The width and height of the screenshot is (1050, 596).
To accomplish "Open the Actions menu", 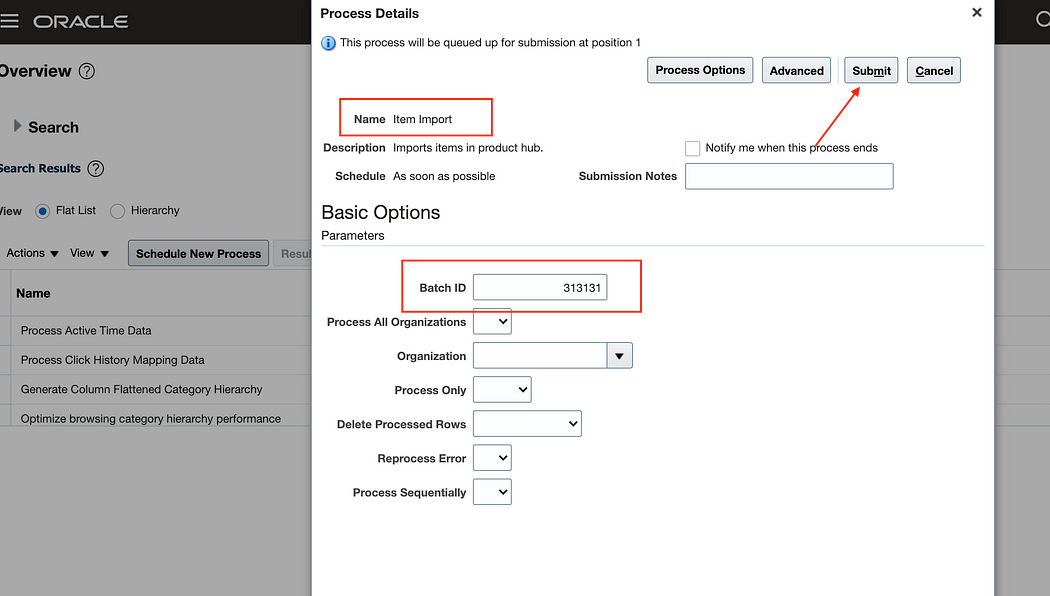I will click(32, 253).
